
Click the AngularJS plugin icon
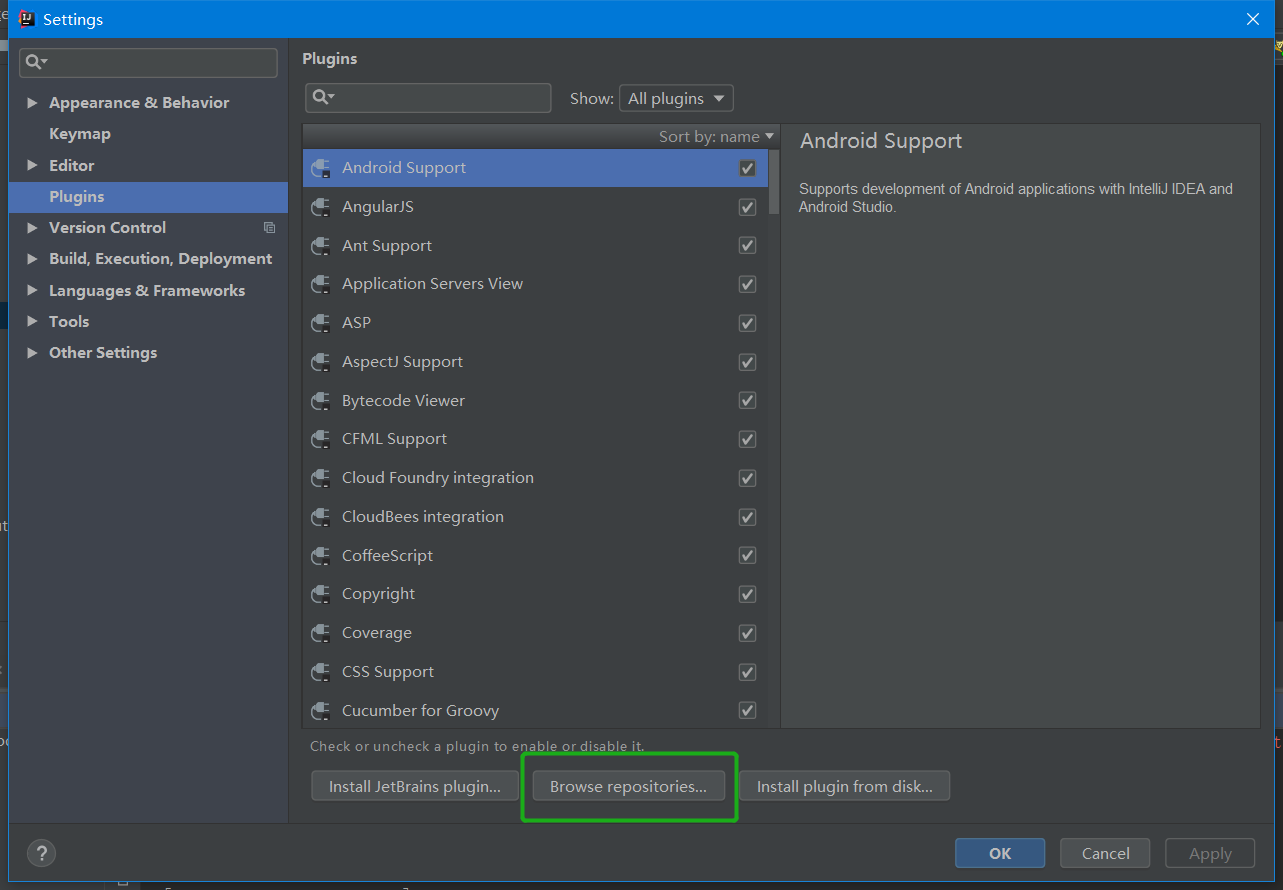pos(321,207)
